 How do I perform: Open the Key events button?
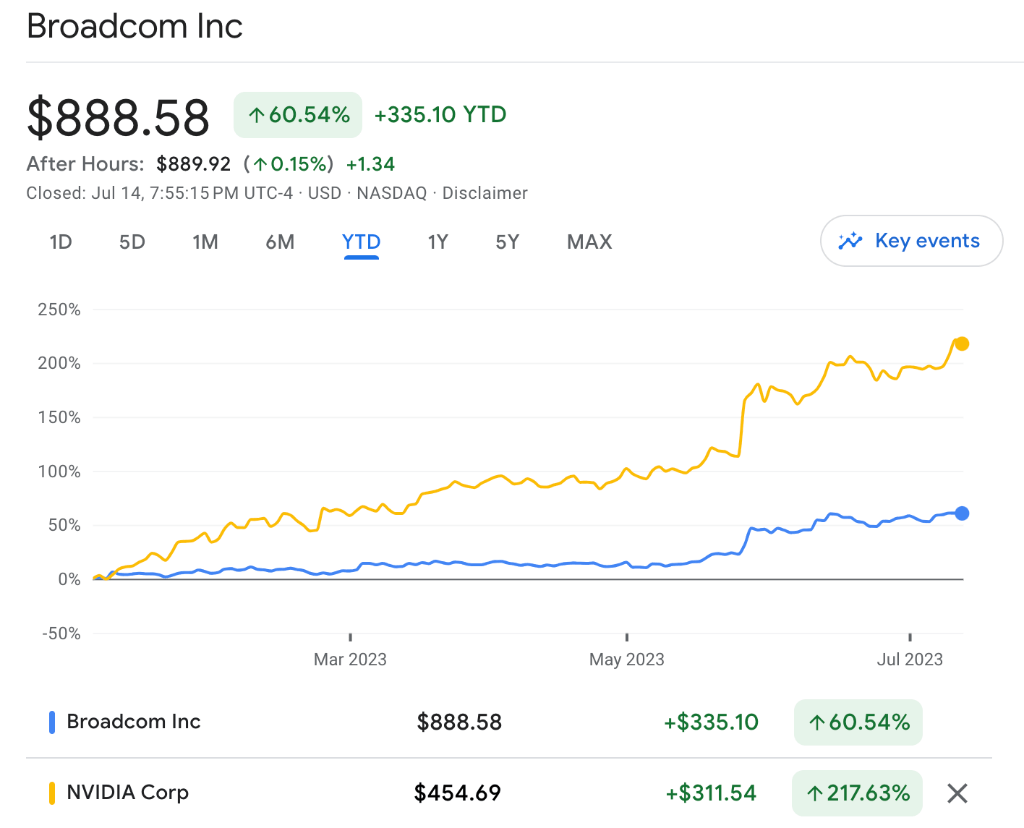click(x=911, y=241)
